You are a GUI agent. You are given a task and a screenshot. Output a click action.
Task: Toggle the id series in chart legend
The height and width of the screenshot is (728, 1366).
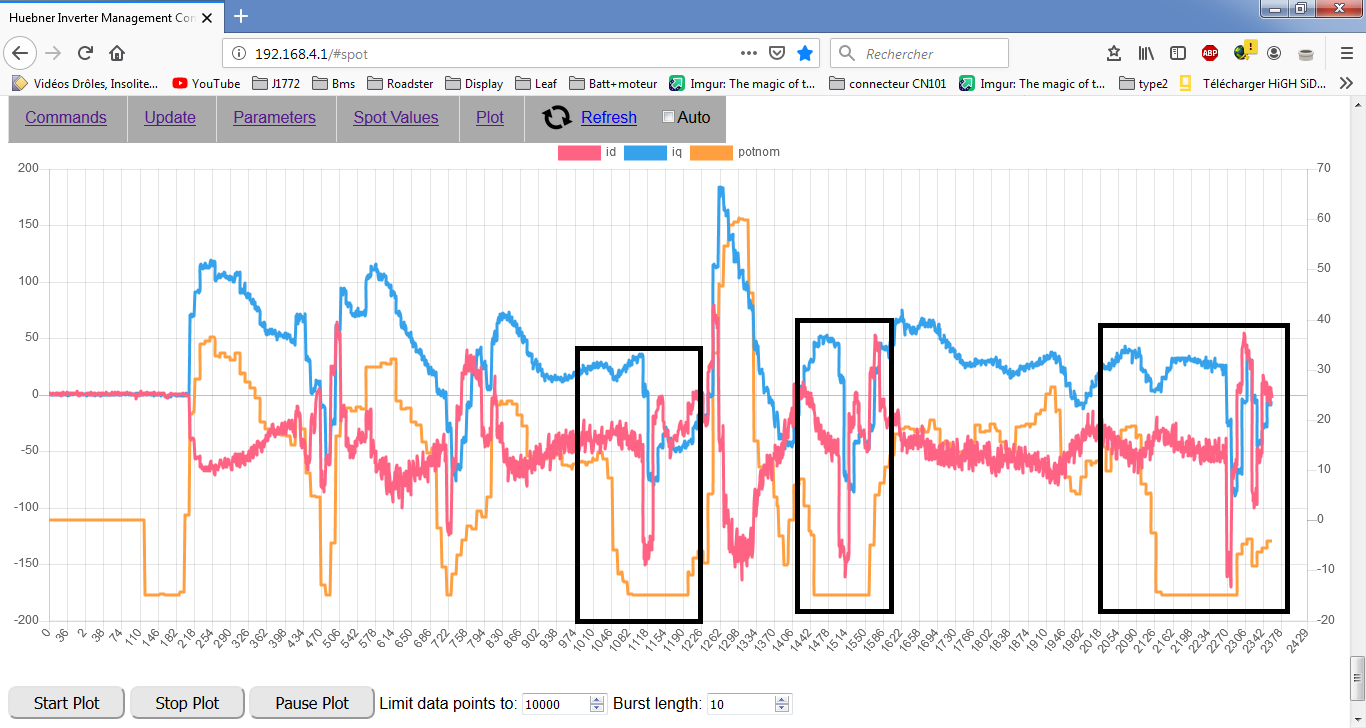coord(579,153)
